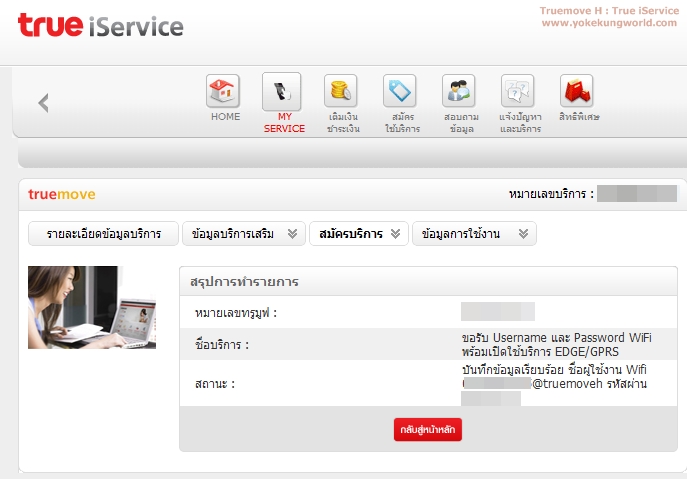687x479 pixels.
Task: Open the red shopping bags privileges icon
Action: (x=576, y=91)
